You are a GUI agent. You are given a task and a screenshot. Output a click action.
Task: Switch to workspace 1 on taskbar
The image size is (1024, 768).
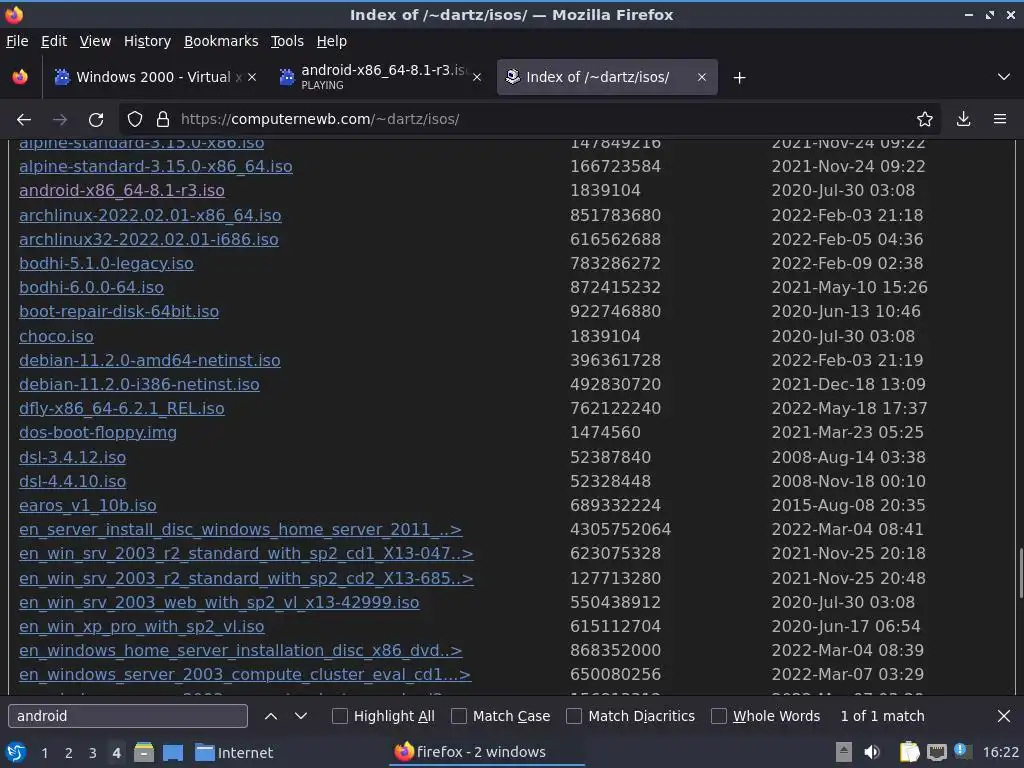[x=44, y=753]
